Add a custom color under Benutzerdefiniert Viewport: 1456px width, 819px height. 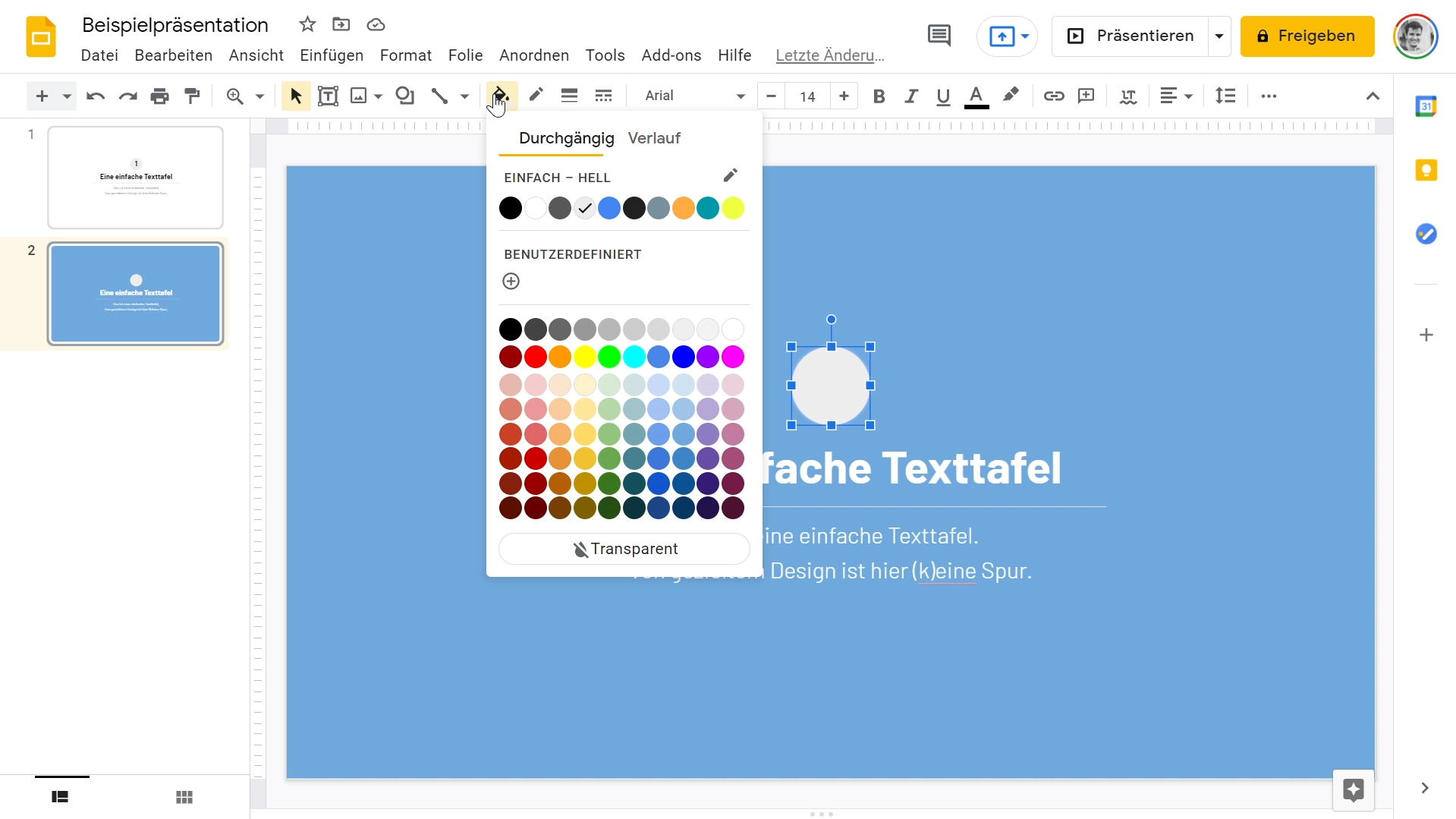pos(511,282)
